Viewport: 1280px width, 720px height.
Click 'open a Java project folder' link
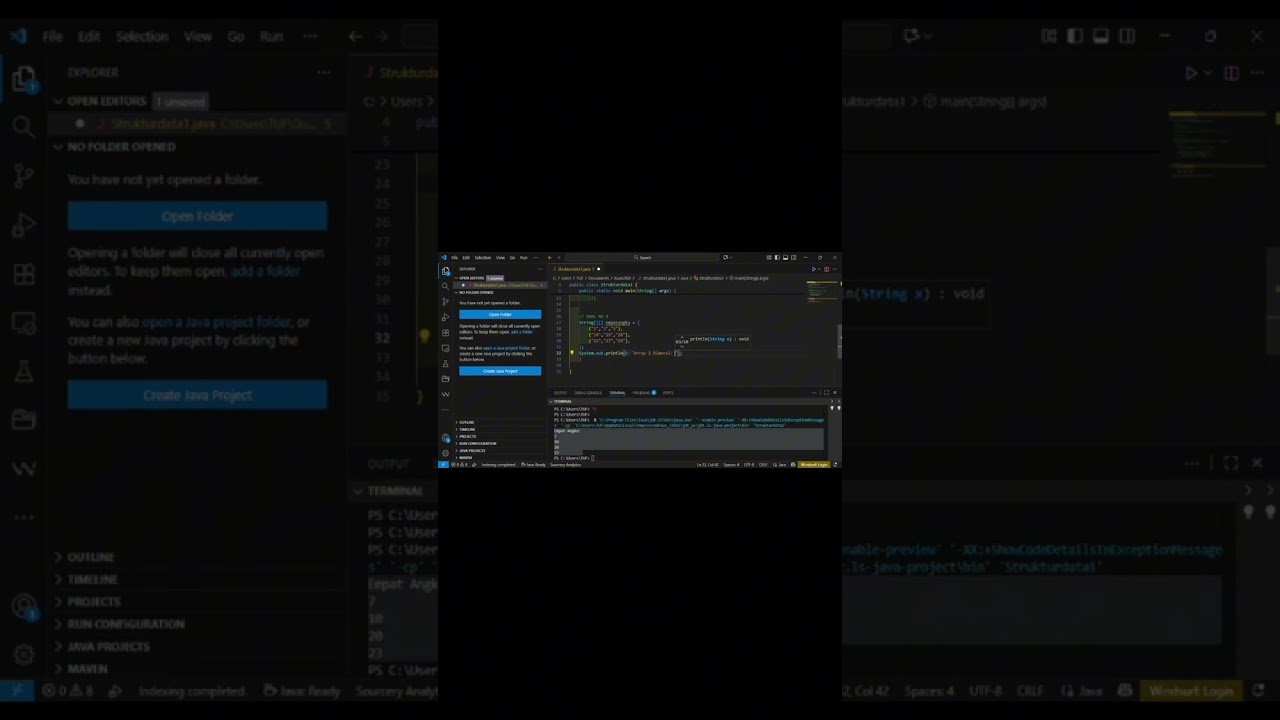[506, 348]
